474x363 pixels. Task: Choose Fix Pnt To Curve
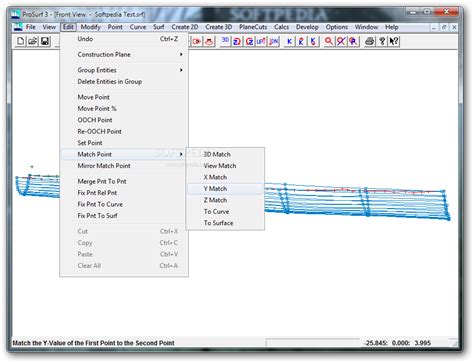124,204
